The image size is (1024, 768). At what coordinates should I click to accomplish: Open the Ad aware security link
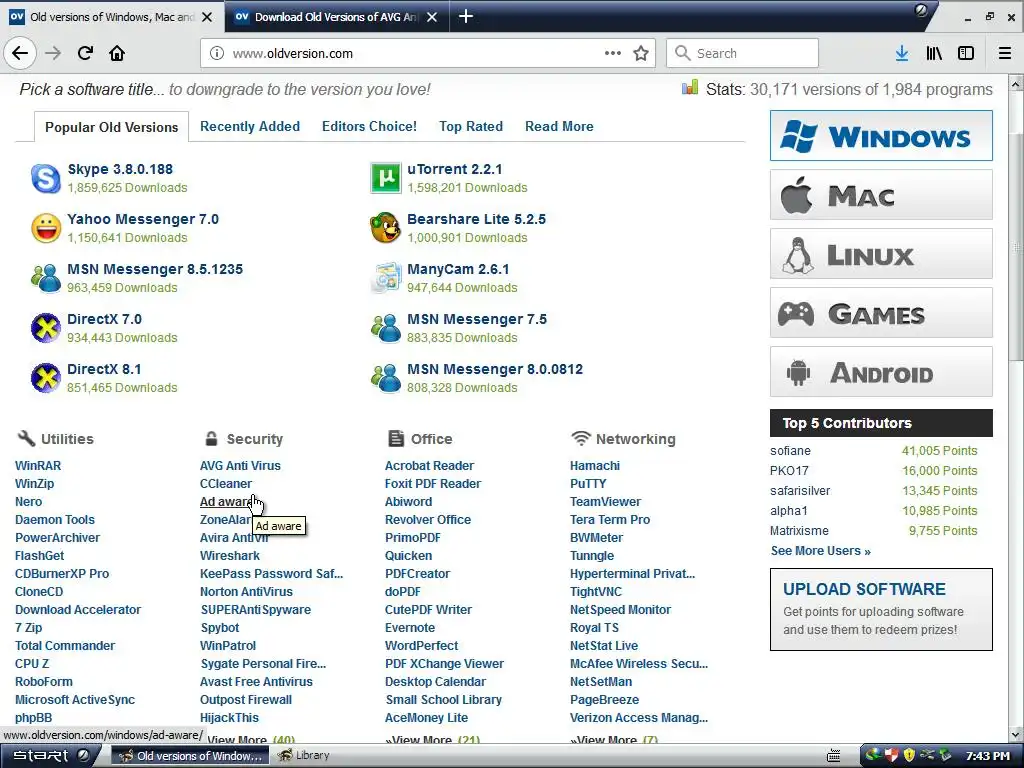(x=226, y=502)
